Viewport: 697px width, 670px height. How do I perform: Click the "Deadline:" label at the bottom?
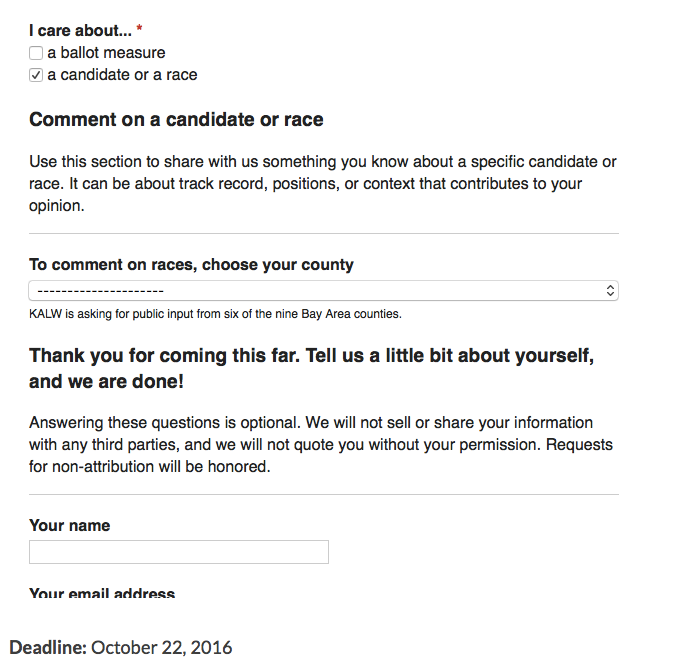click(x=48, y=648)
